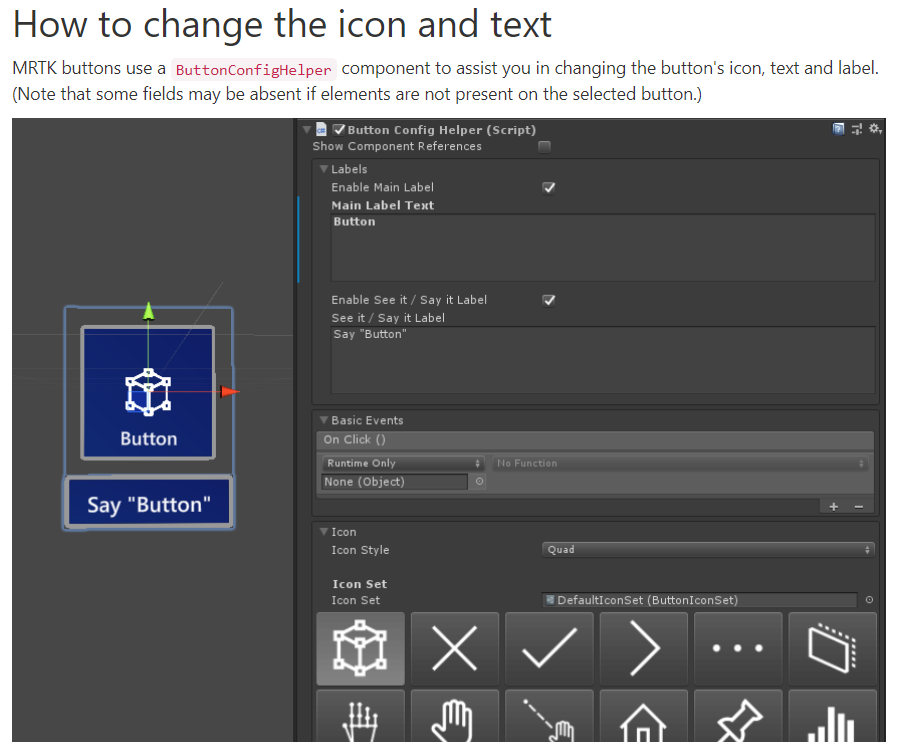
Task: Open No Function dropdown
Action: coord(680,463)
